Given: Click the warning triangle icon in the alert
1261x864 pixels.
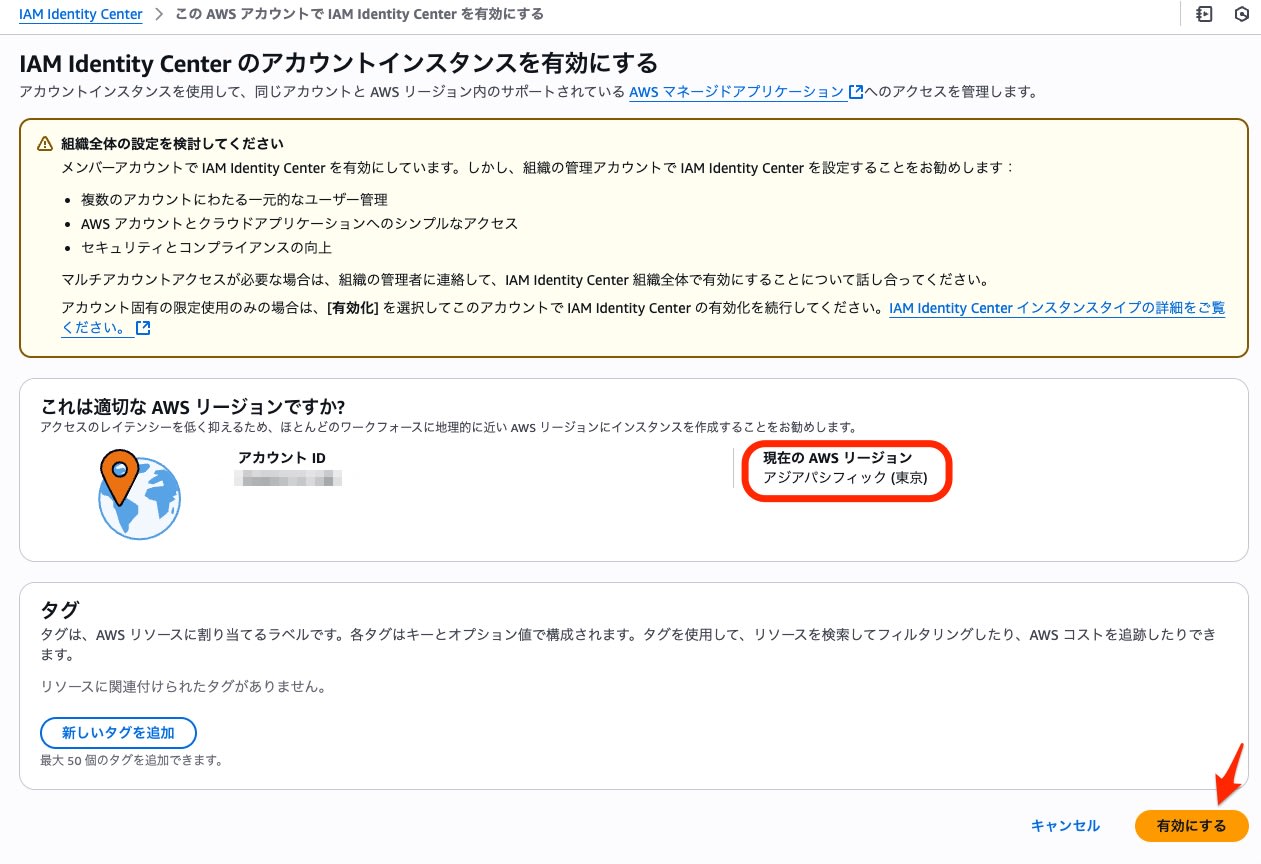Looking at the screenshot, I should [45, 144].
